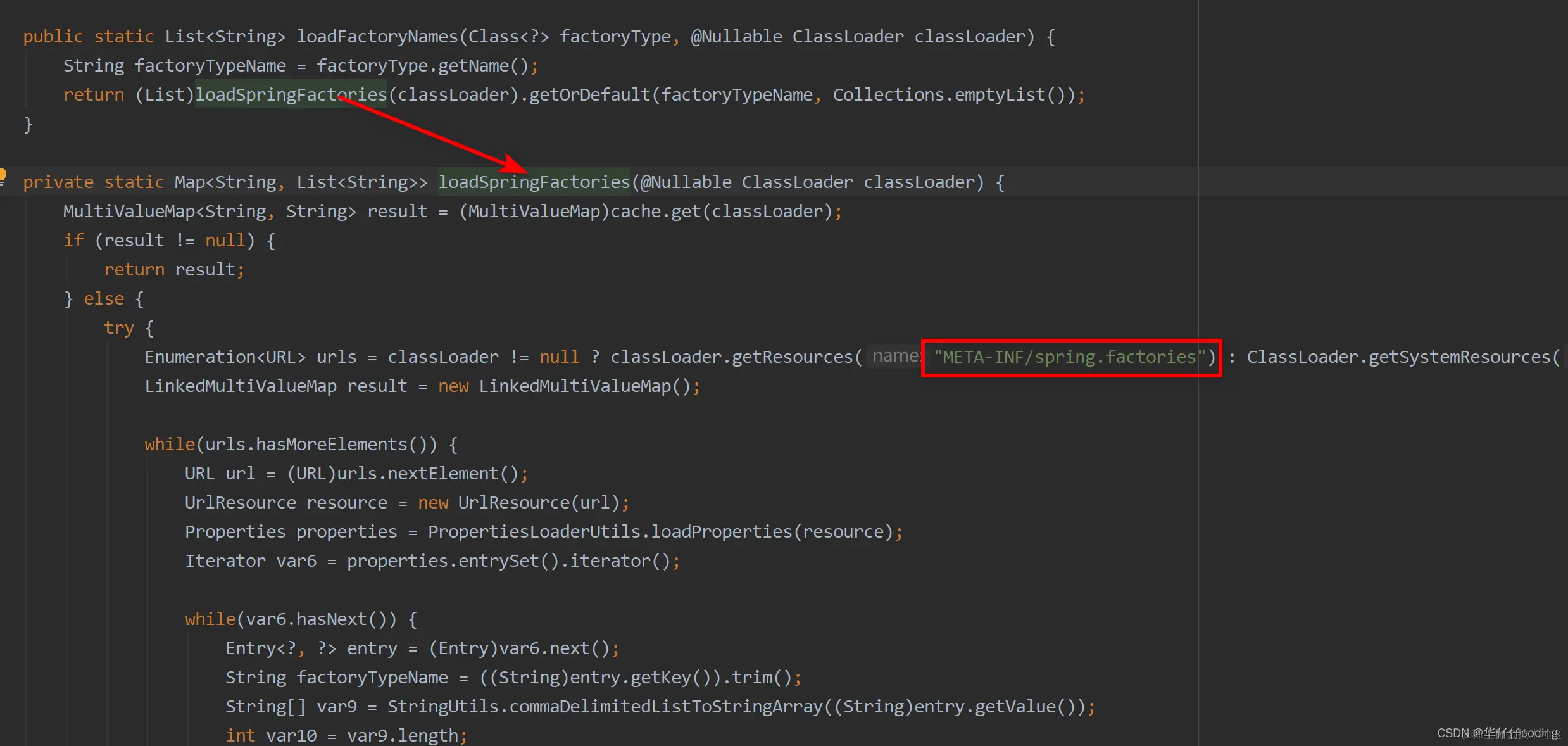The width and height of the screenshot is (1568, 746).
Task: Click the @Nullable annotation in loadFactoryNames signature
Action: [x=736, y=37]
